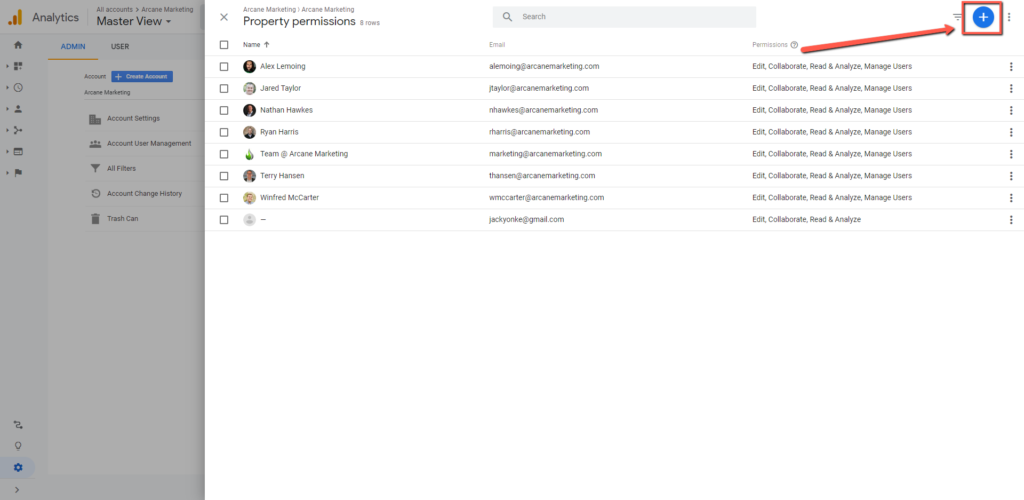Image resolution: width=1024 pixels, height=500 pixels.
Task: Open Behavior sidebar icon
Action: [18, 151]
